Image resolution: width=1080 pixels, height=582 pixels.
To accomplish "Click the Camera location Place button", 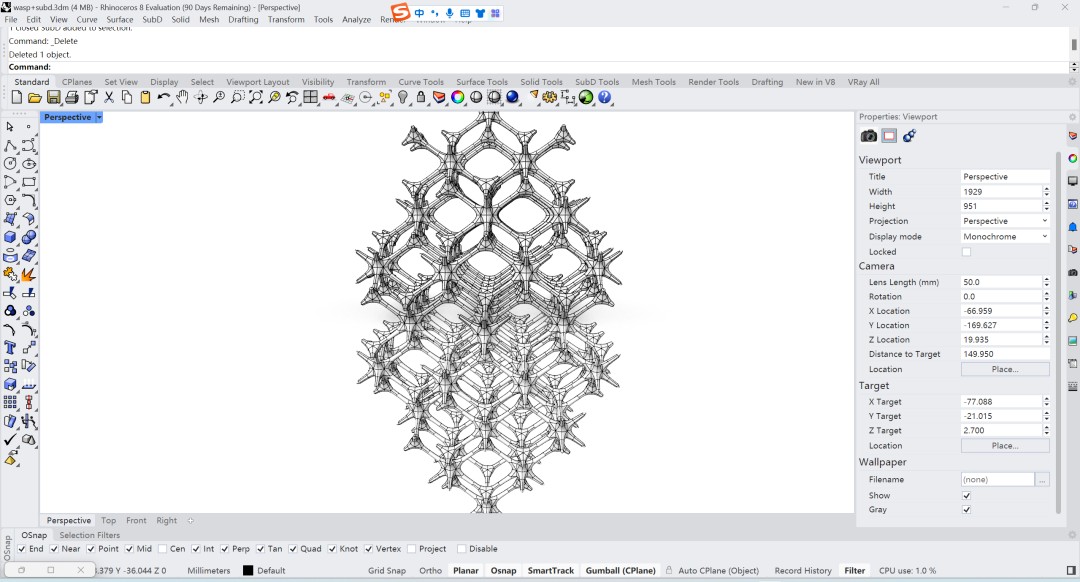I will point(1005,369).
